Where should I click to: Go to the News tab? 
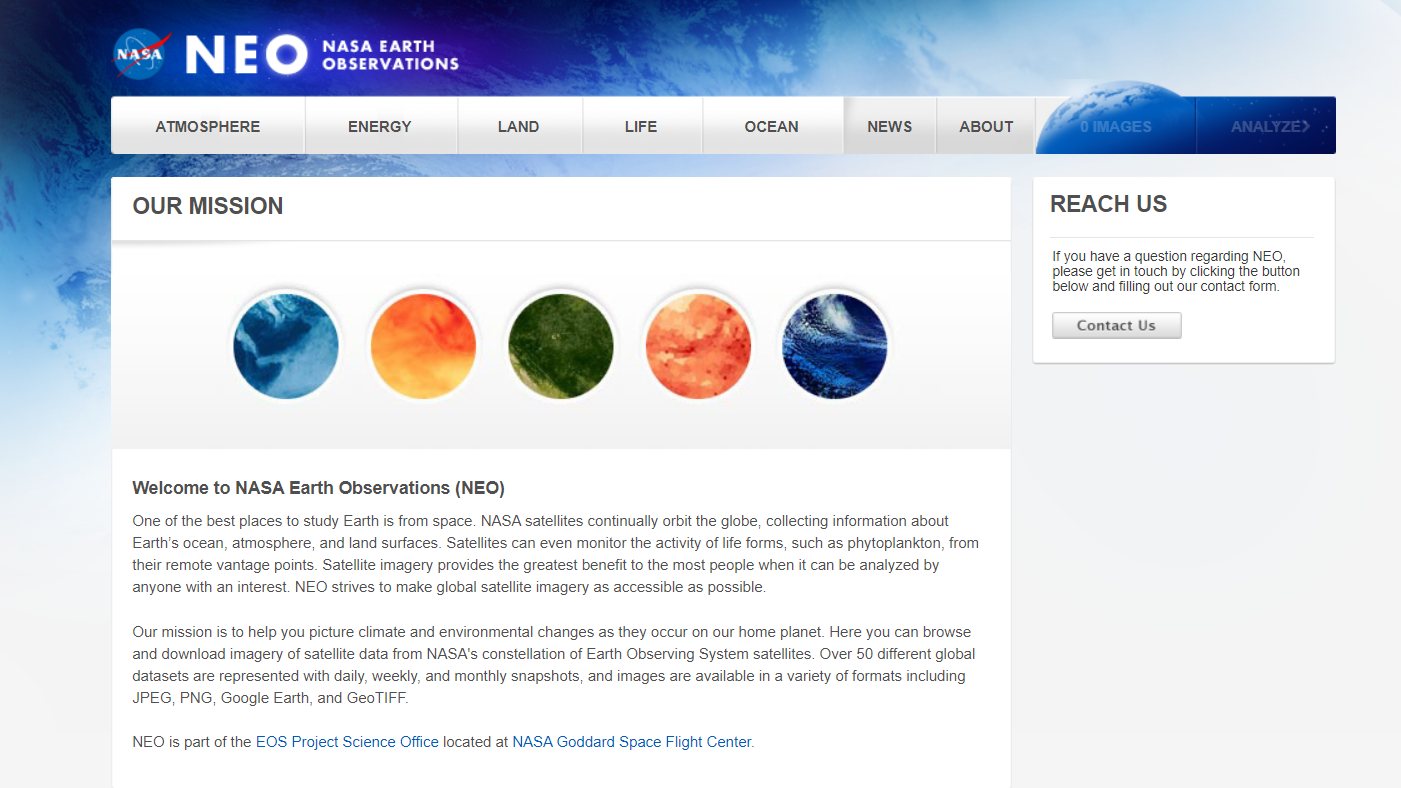[x=889, y=127]
